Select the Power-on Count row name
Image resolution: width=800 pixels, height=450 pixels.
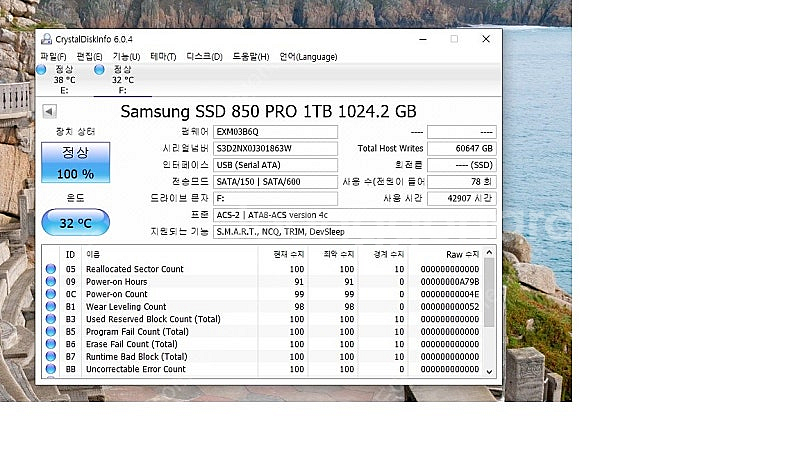tap(116, 294)
